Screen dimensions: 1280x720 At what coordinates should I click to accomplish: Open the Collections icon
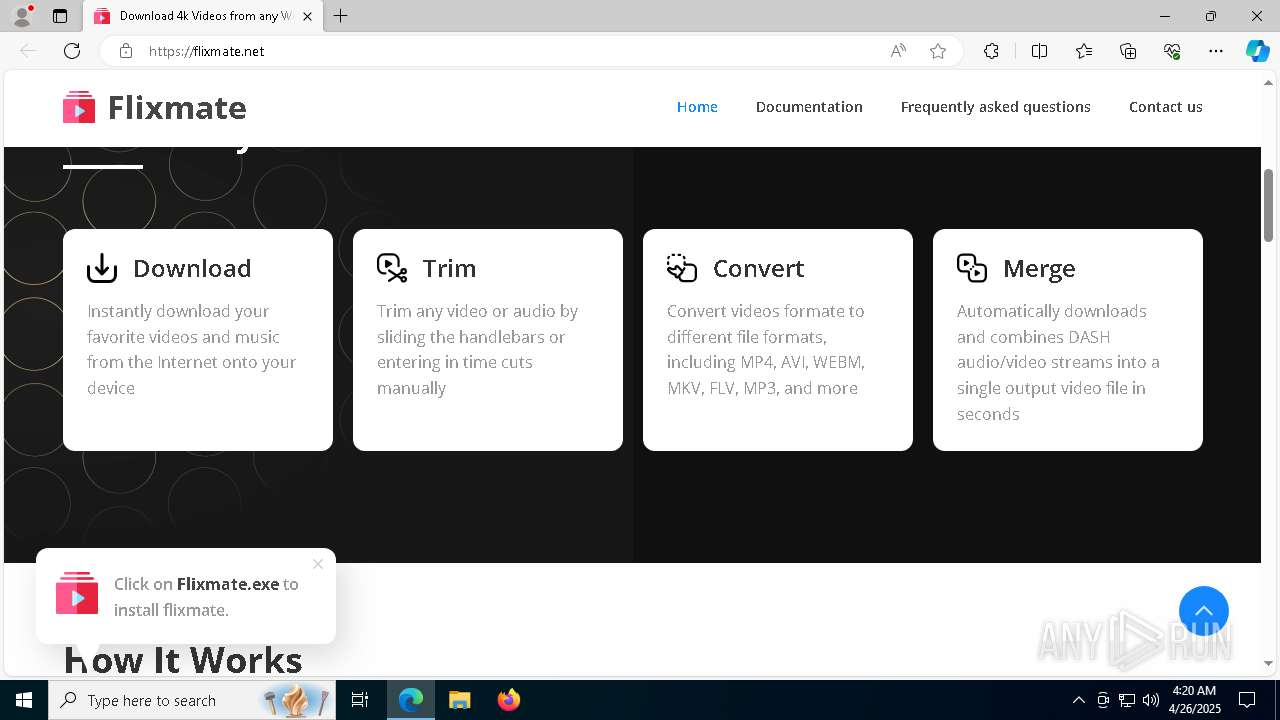[x=1128, y=51]
